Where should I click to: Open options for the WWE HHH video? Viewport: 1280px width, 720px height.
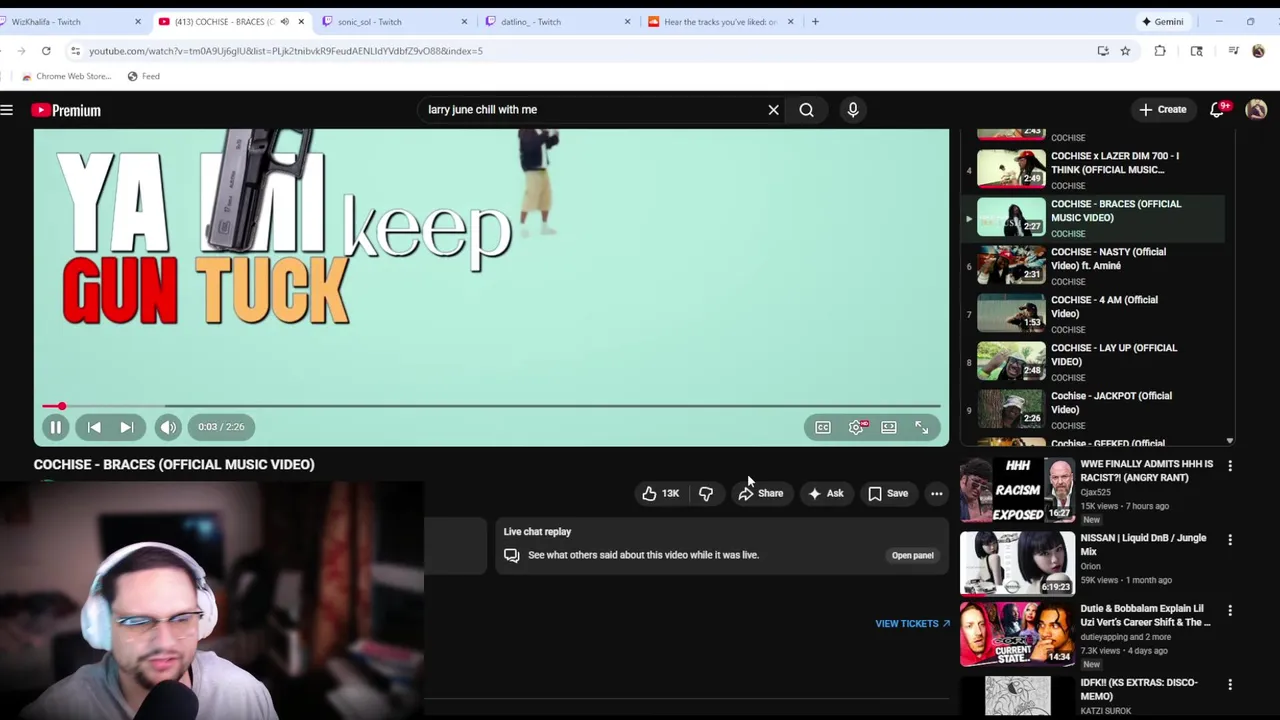[x=1230, y=466]
